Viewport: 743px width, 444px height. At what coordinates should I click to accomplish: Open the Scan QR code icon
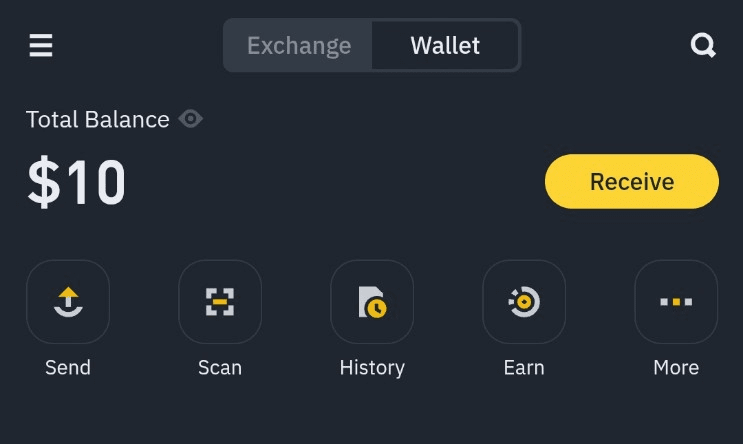pyautogui.click(x=220, y=302)
